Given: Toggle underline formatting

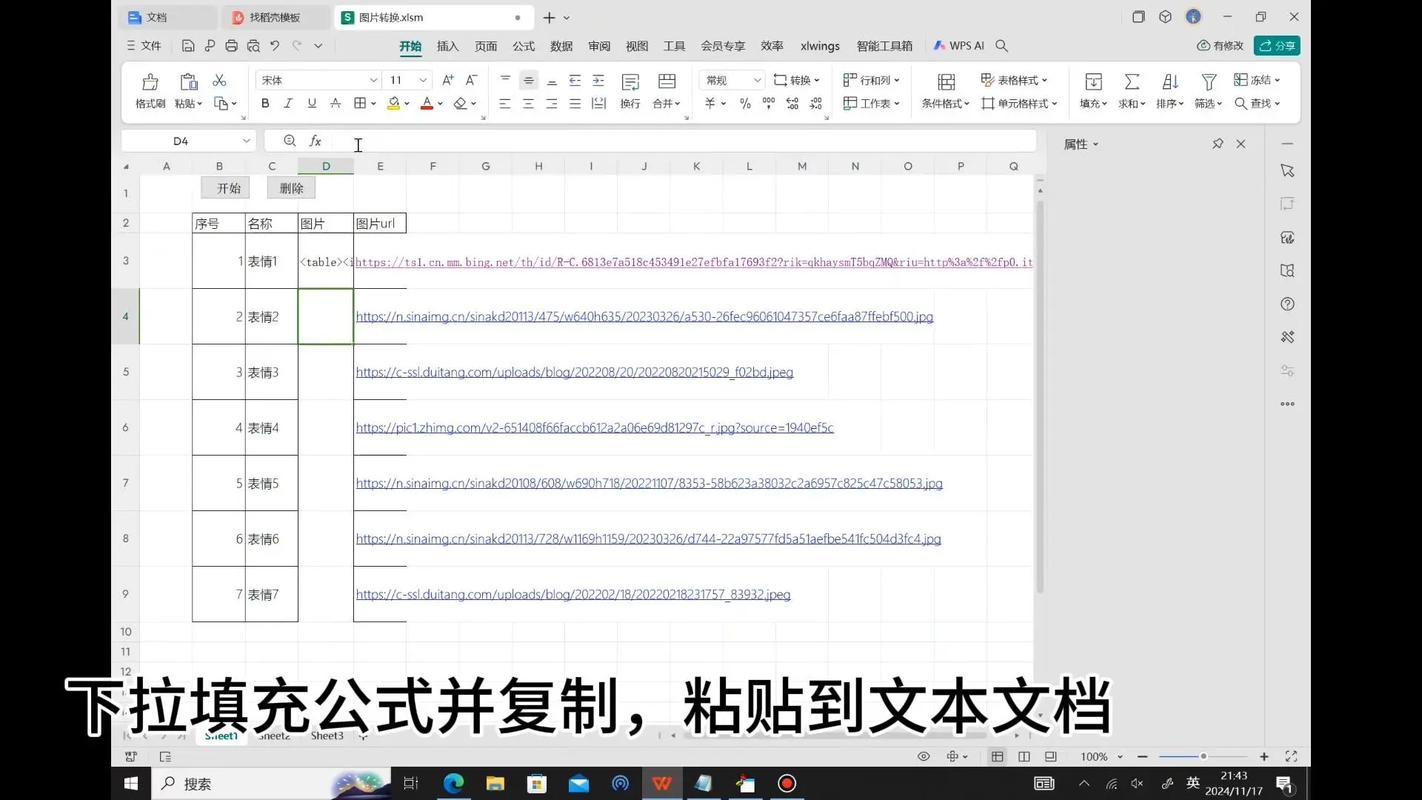Looking at the screenshot, I should 310,103.
